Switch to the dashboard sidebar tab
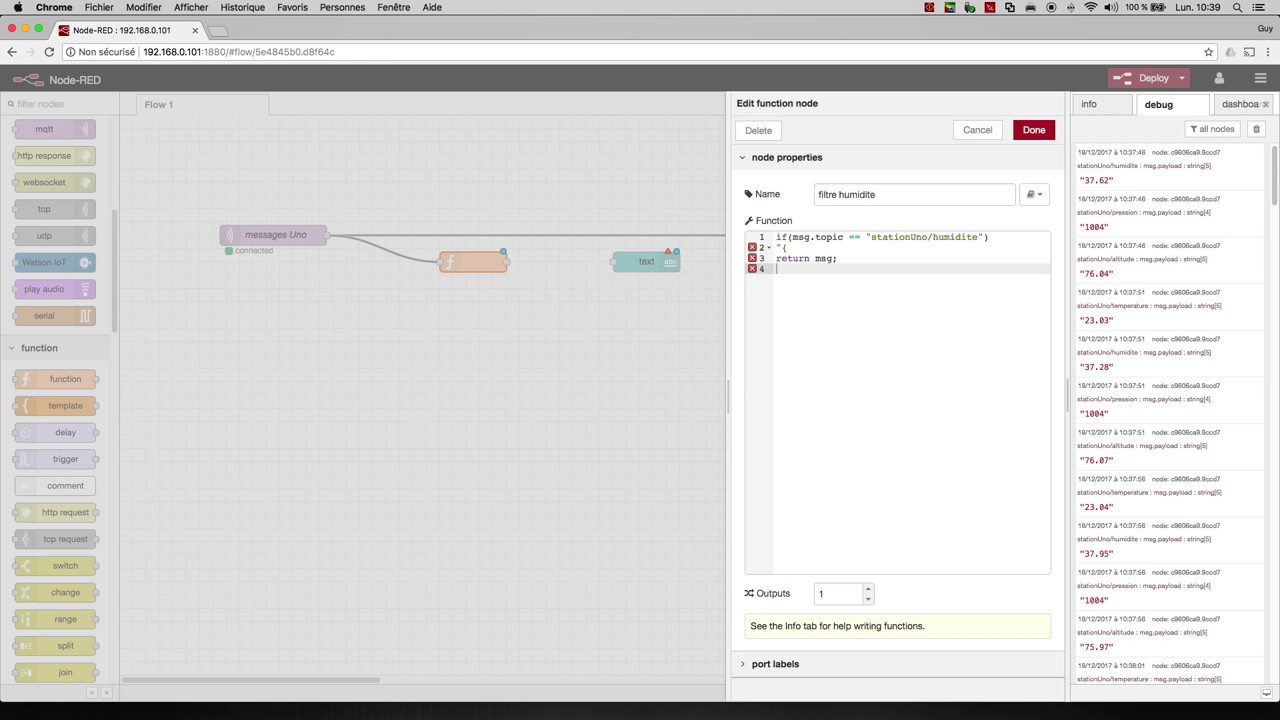The image size is (1280, 720). tap(1241, 104)
